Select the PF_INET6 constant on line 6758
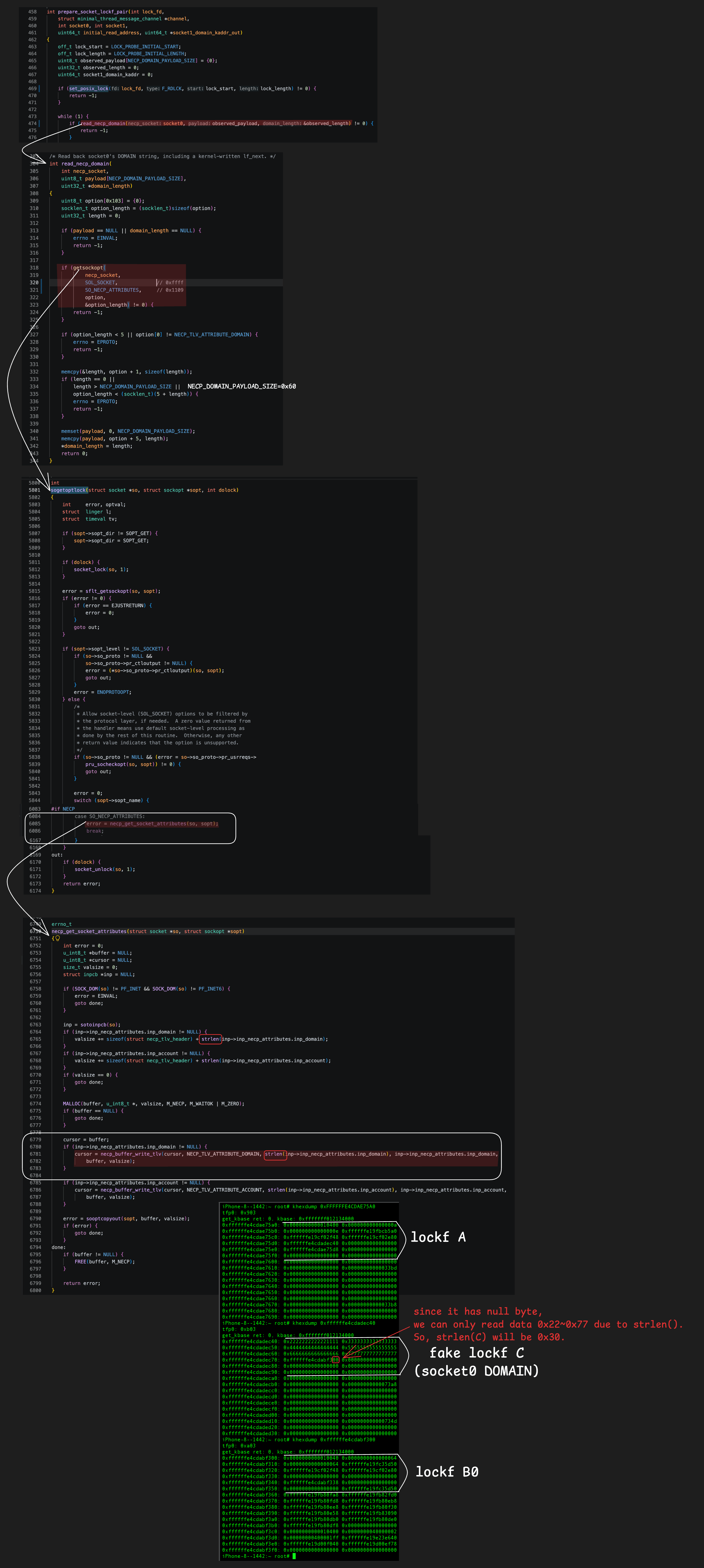 pyautogui.click(x=211, y=989)
